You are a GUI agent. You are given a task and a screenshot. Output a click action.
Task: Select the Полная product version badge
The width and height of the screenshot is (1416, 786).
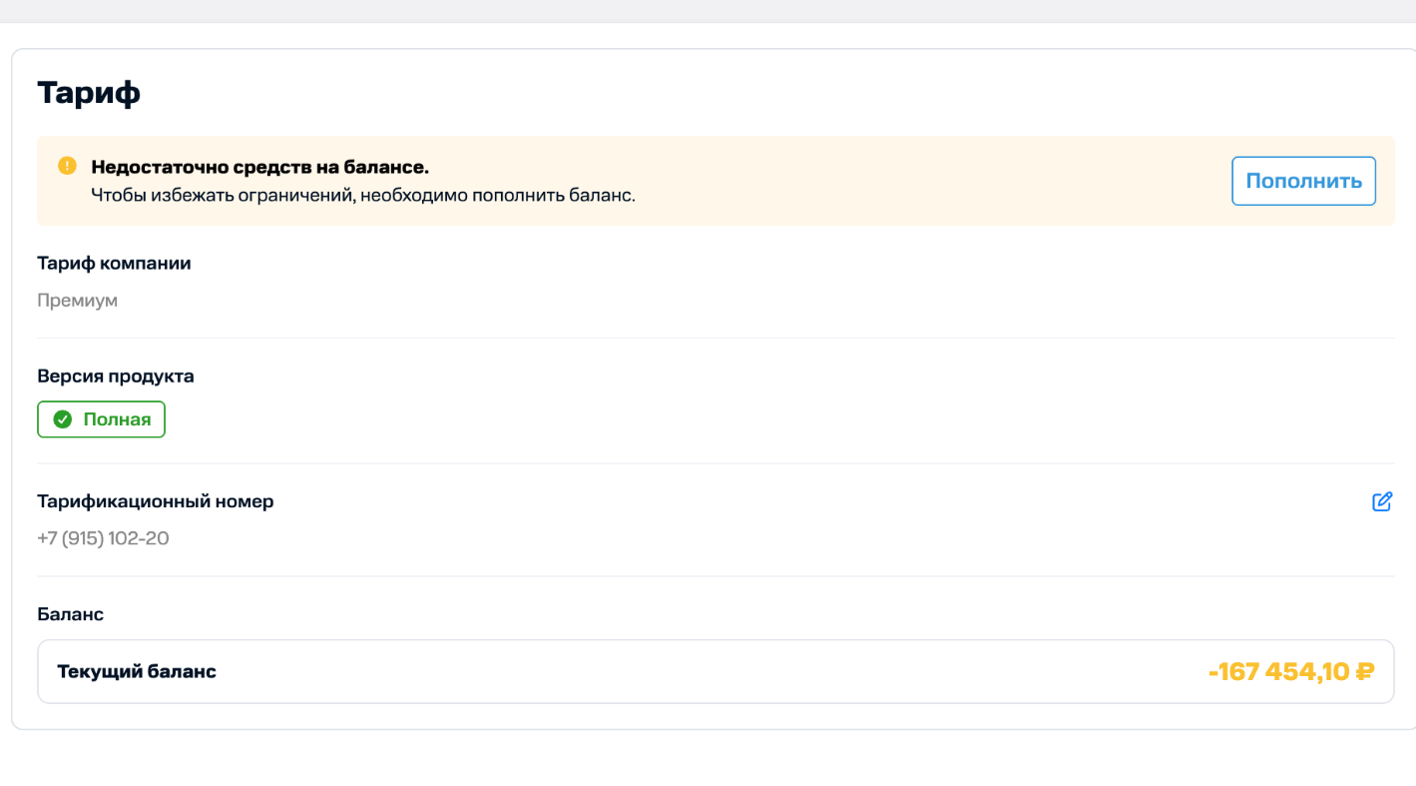tap(101, 420)
